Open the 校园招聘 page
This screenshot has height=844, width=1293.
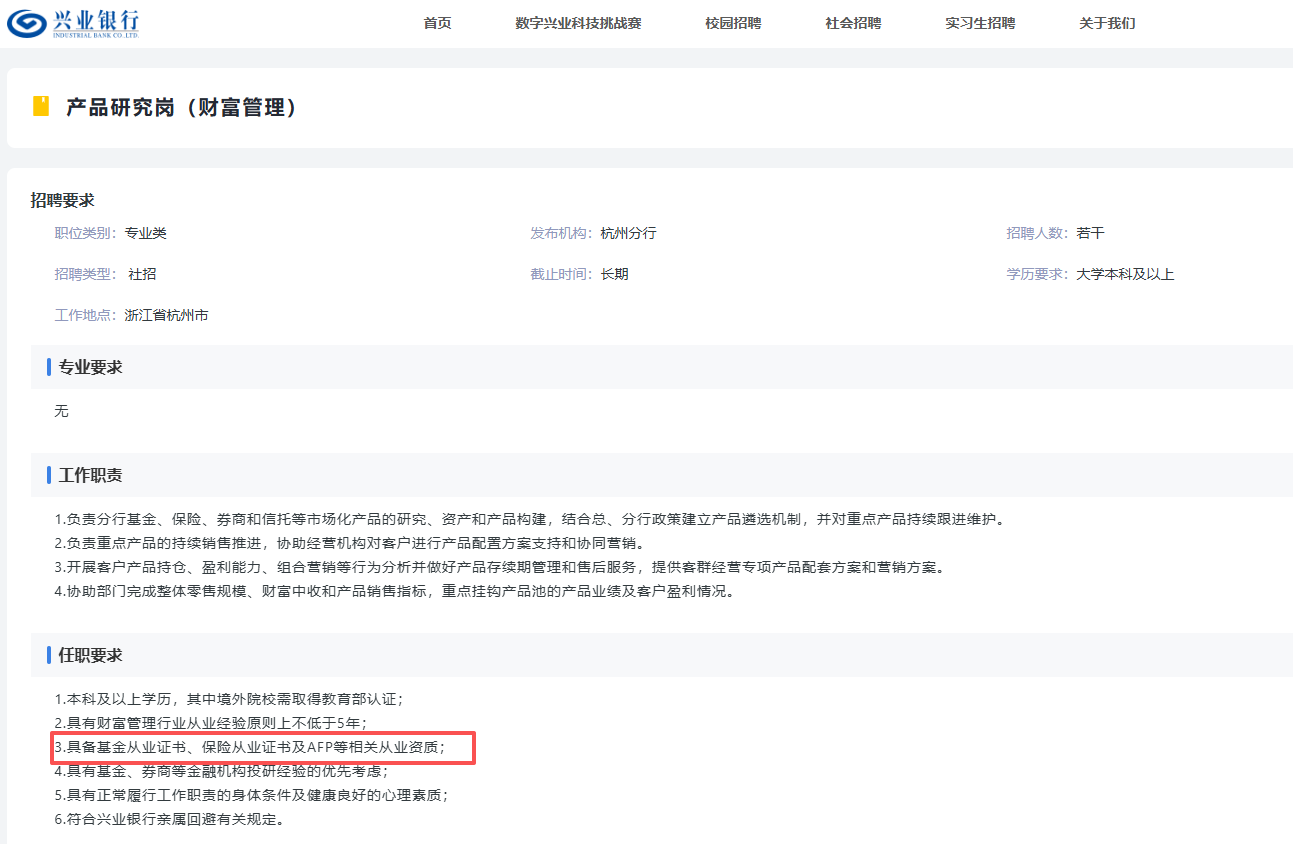pos(733,23)
